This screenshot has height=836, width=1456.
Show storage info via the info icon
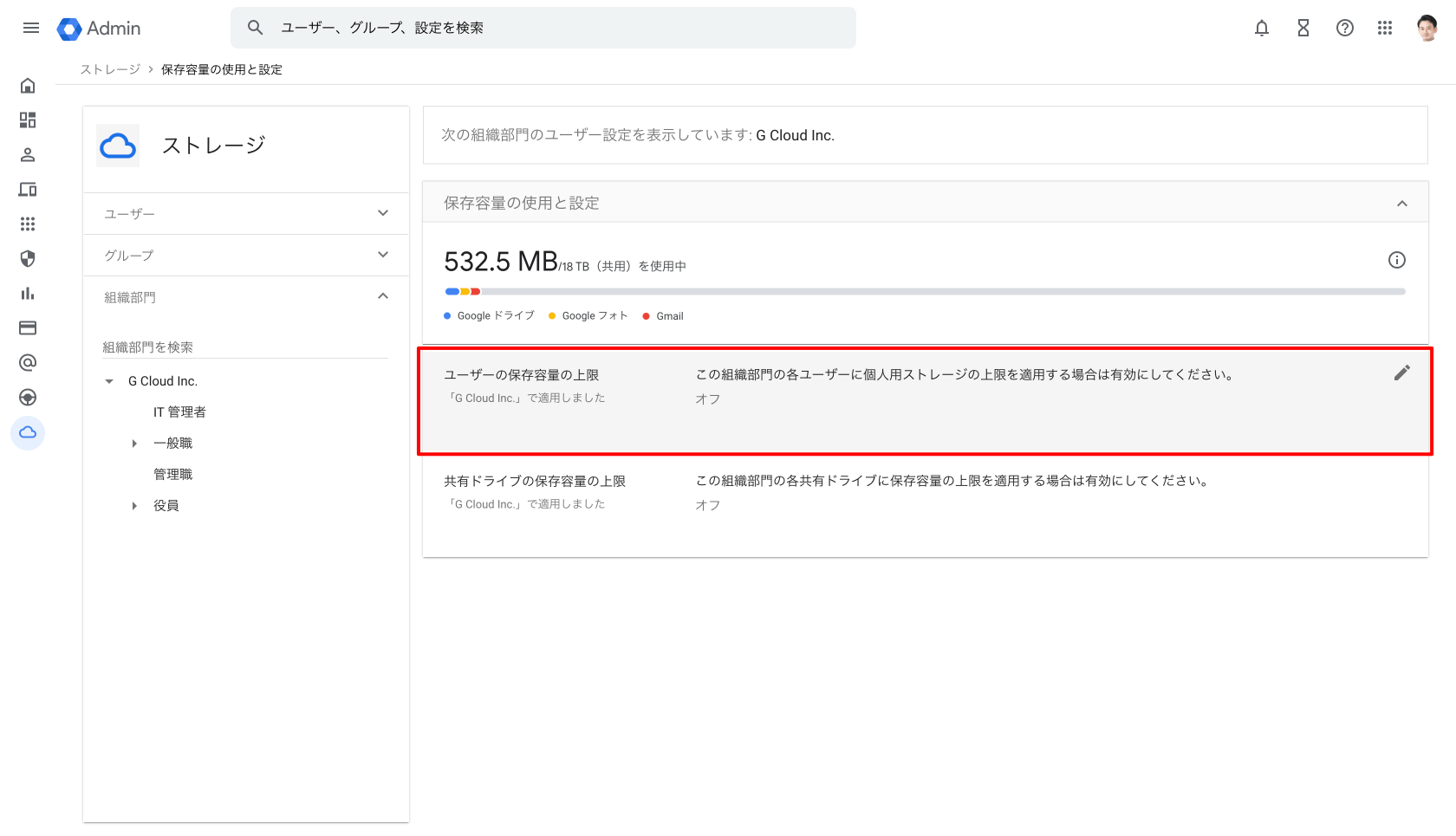(x=1397, y=260)
